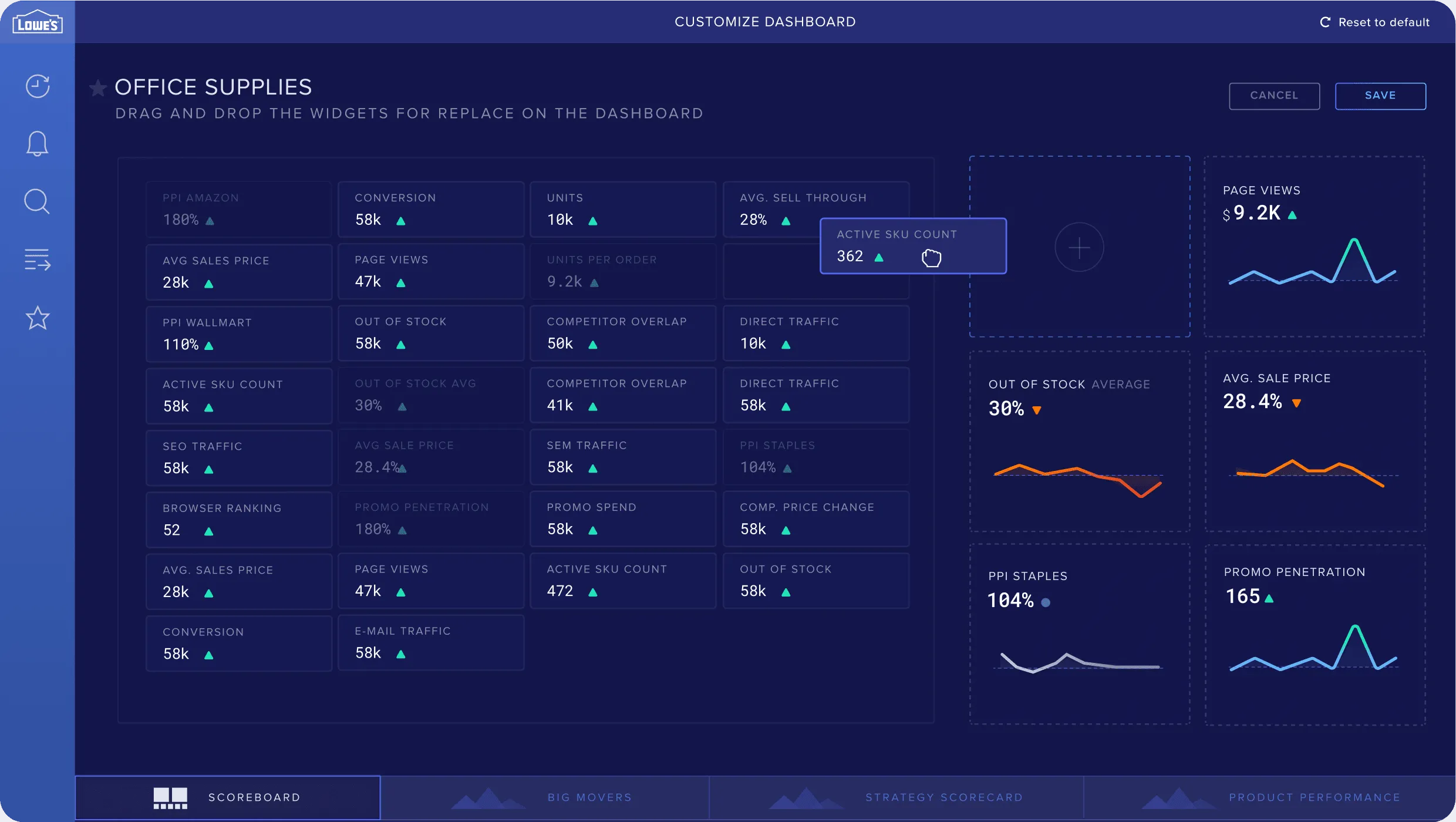Click the search magnifier icon in sidebar
1456x822 pixels.
[x=37, y=201]
